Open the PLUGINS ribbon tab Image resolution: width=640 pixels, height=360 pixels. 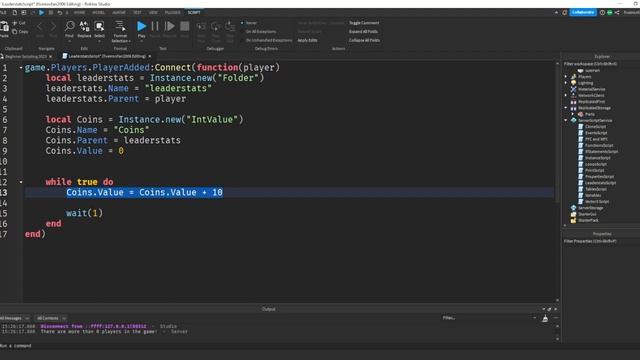click(x=173, y=13)
